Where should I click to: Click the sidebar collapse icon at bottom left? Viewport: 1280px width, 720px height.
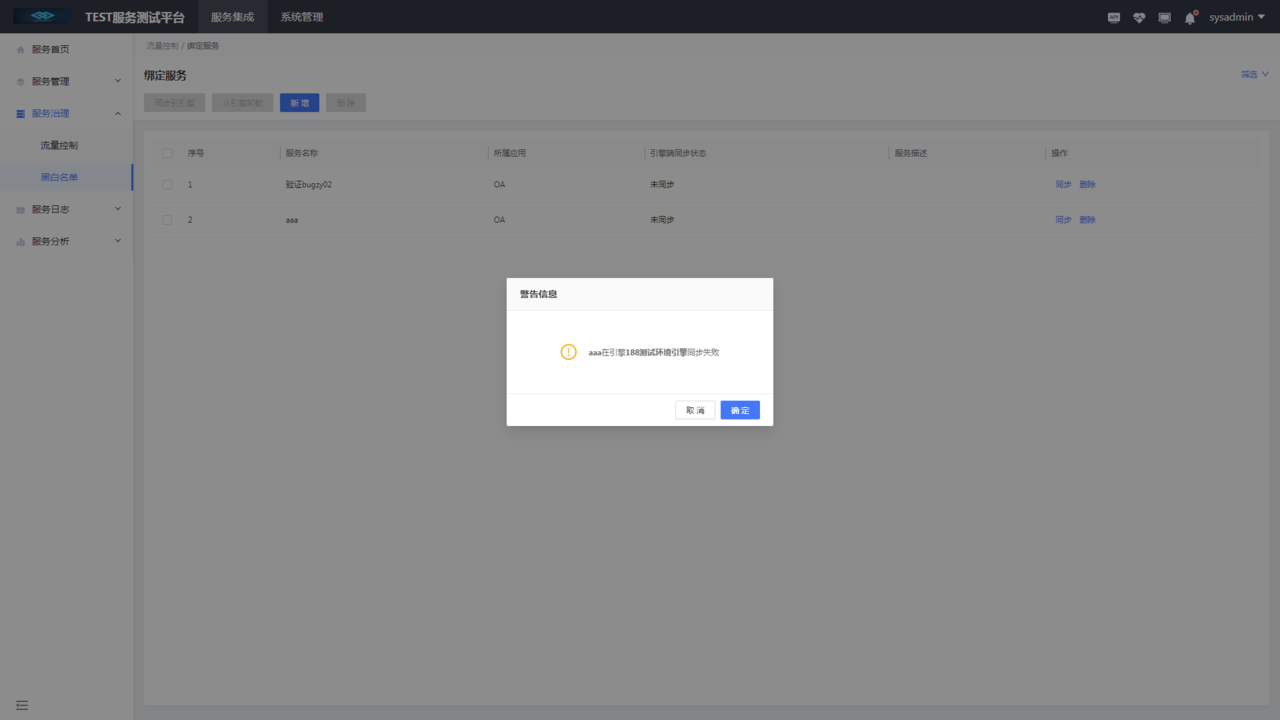(x=21, y=705)
